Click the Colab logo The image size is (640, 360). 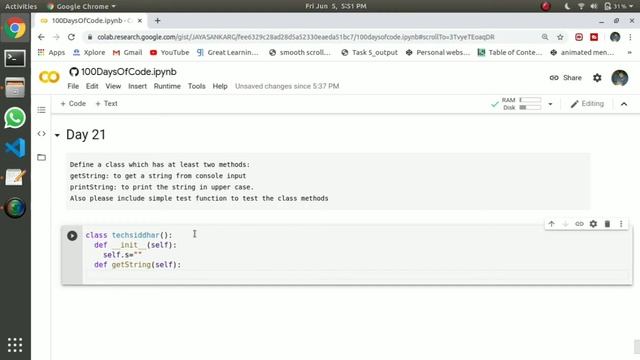(x=49, y=77)
